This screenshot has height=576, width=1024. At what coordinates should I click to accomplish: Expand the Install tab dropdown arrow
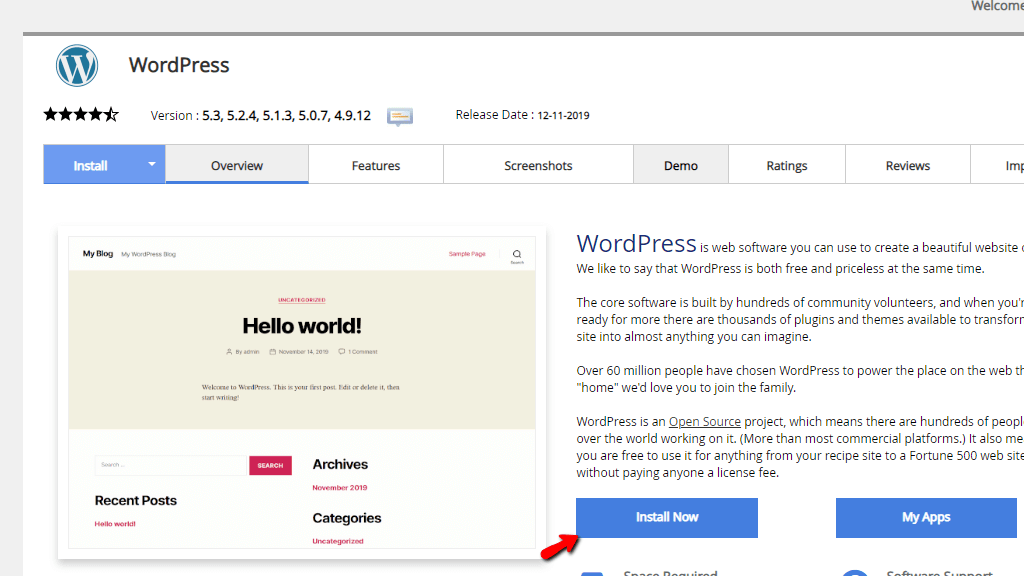pos(152,164)
